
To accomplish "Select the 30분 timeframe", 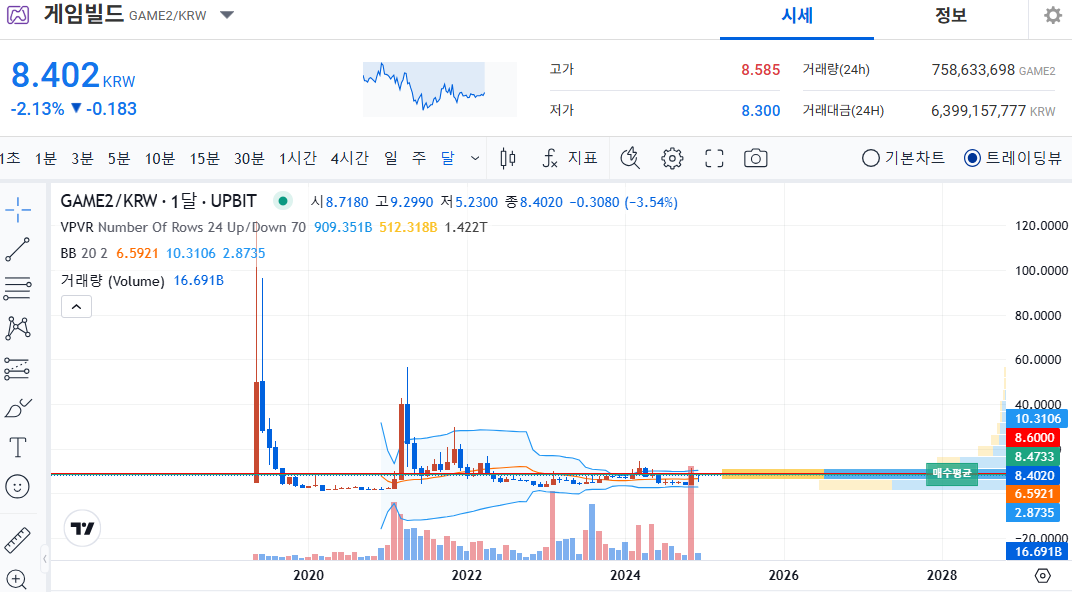I will coord(249,159).
